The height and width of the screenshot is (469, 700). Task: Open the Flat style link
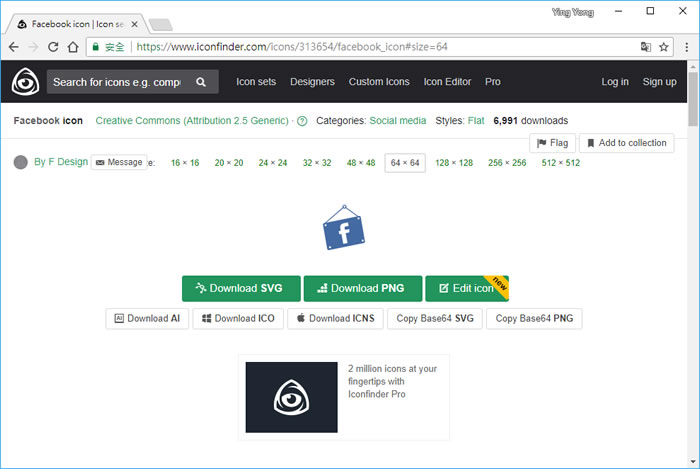(x=476, y=120)
